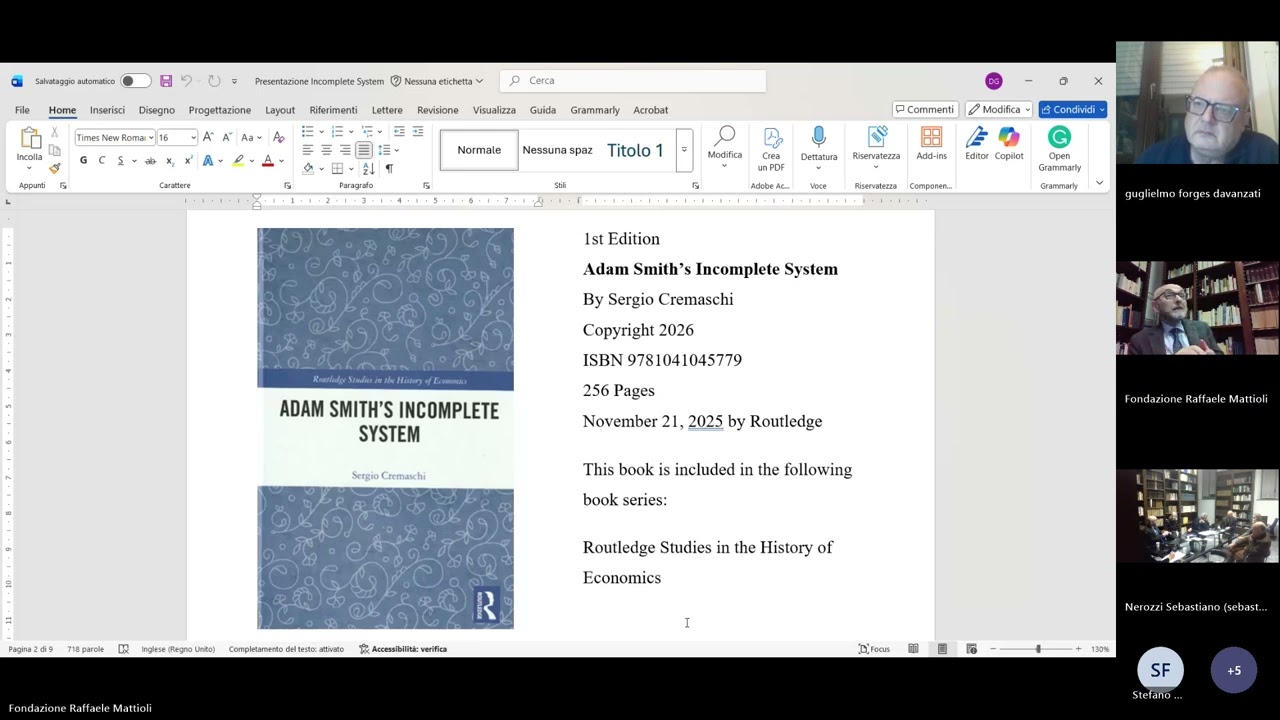Toggle show paragraph marks (¶)

pyautogui.click(x=389, y=168)
